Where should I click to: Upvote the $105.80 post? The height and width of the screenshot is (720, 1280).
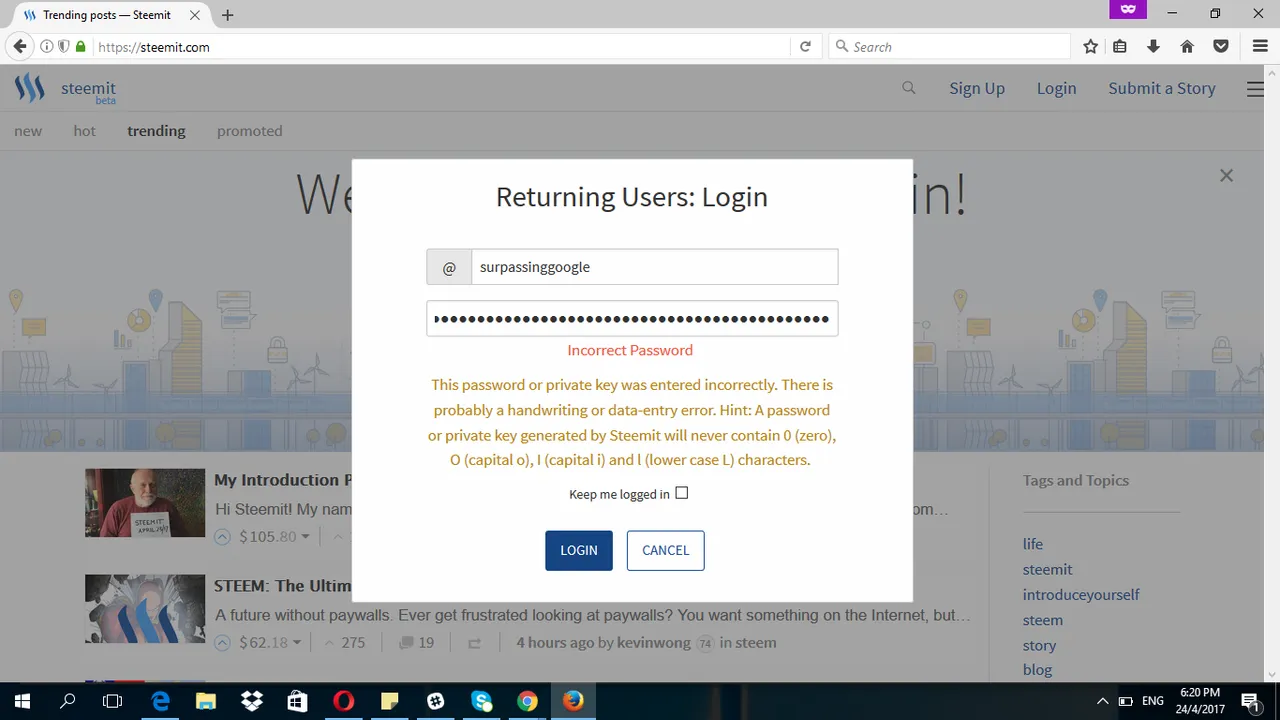click(x=223, y=537)
